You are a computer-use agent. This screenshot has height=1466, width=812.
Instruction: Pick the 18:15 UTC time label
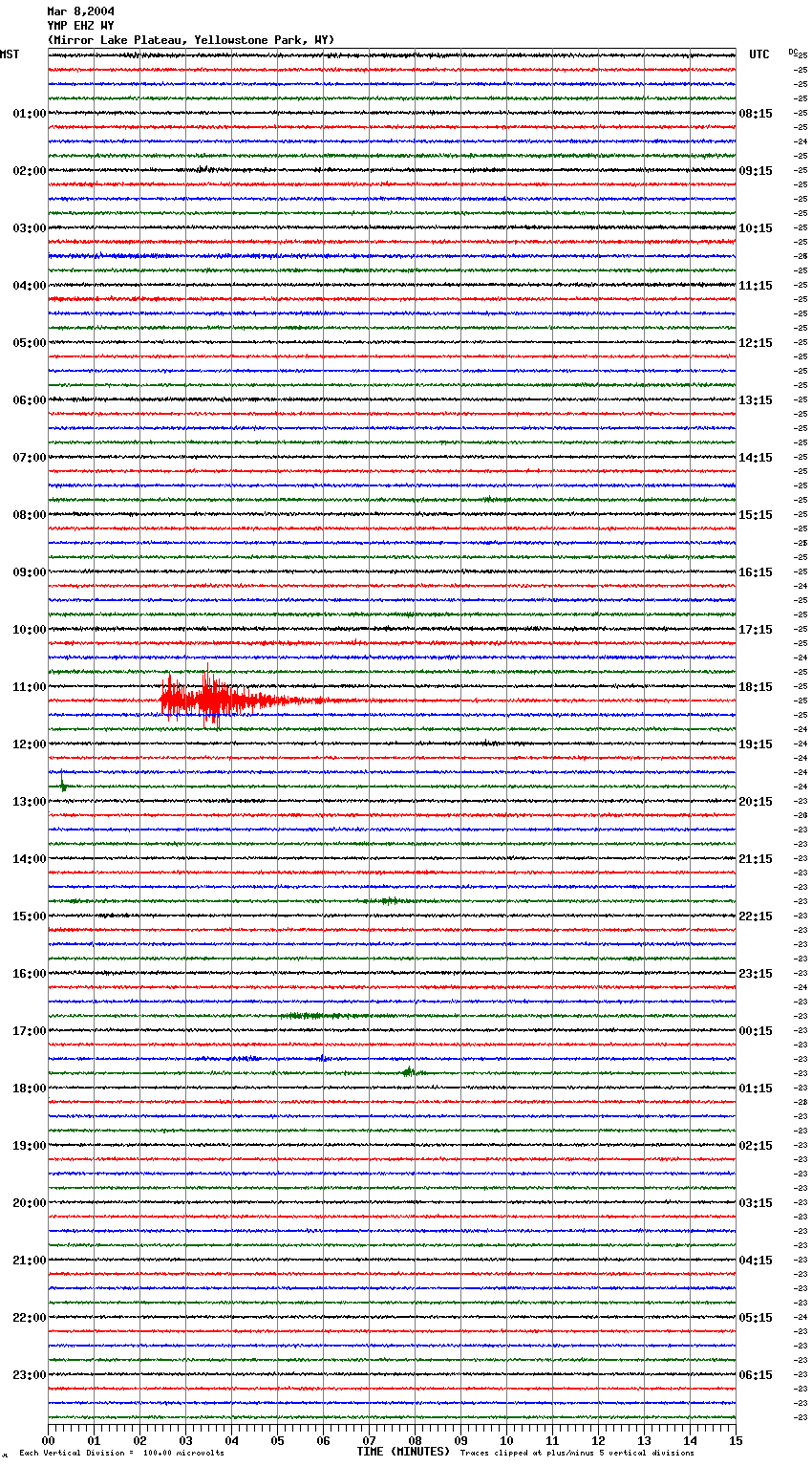tap(756, 687)
